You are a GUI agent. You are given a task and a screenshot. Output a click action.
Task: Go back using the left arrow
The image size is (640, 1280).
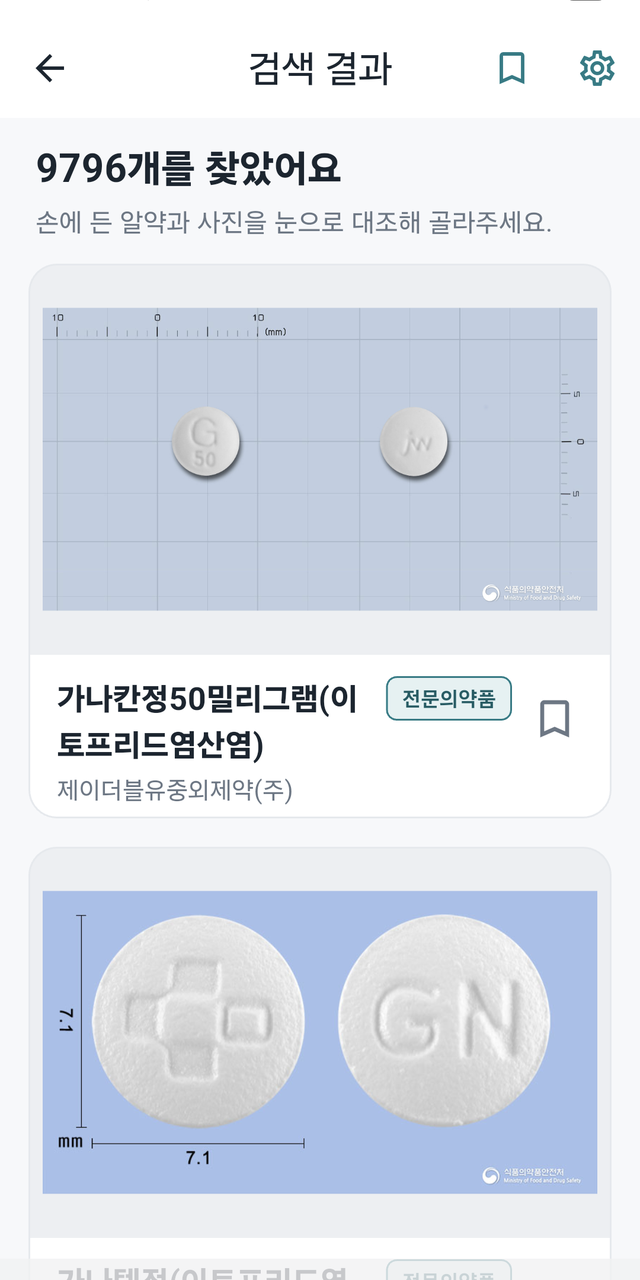[x=50, y=68]
